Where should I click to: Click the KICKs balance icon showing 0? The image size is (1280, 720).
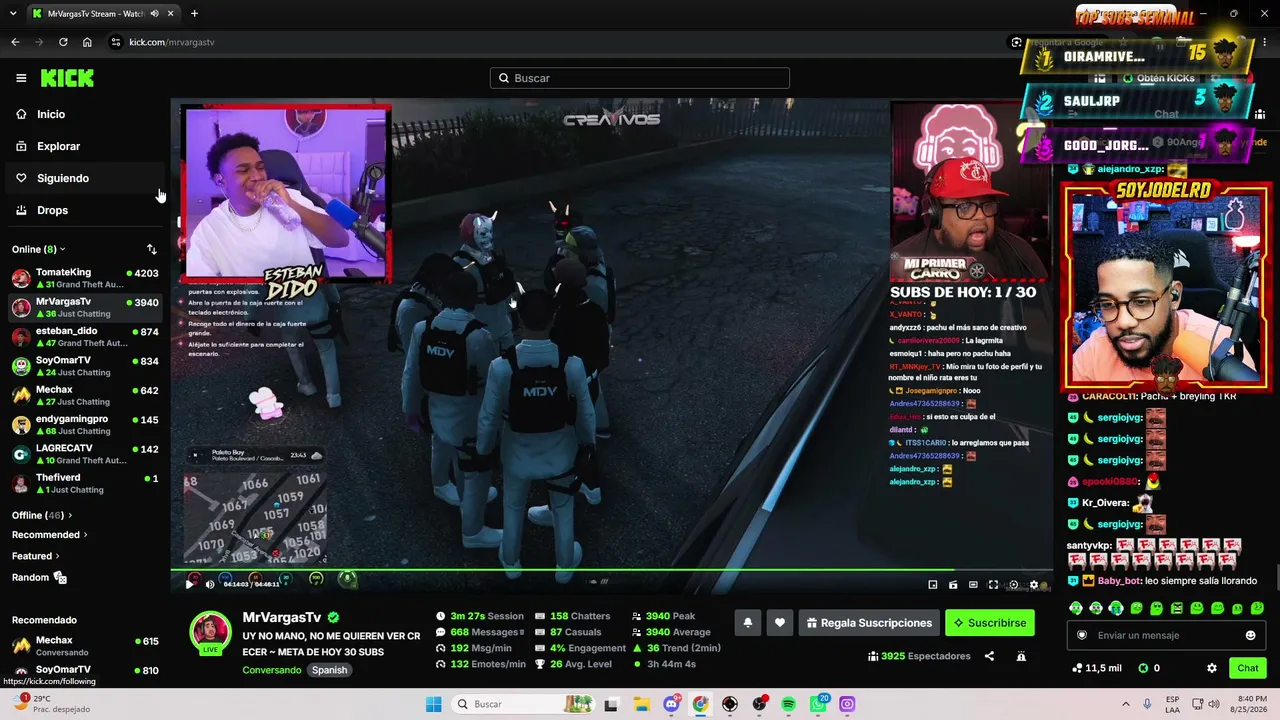(1148, 668)
